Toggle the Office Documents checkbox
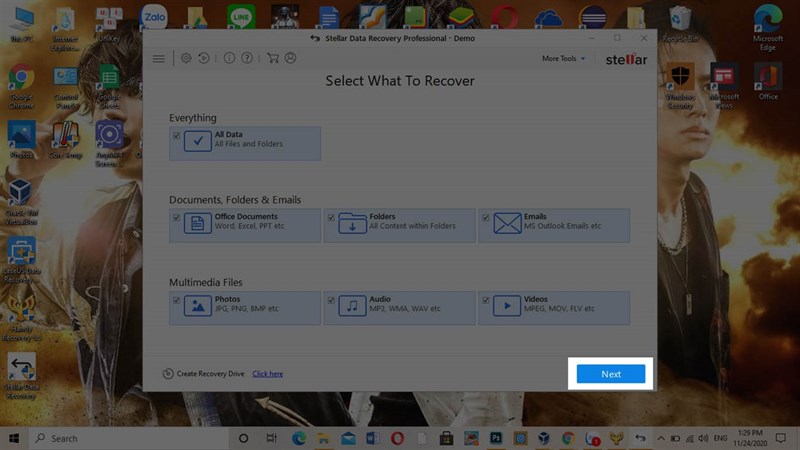The image size is (800, 450). tap(177, 218)
